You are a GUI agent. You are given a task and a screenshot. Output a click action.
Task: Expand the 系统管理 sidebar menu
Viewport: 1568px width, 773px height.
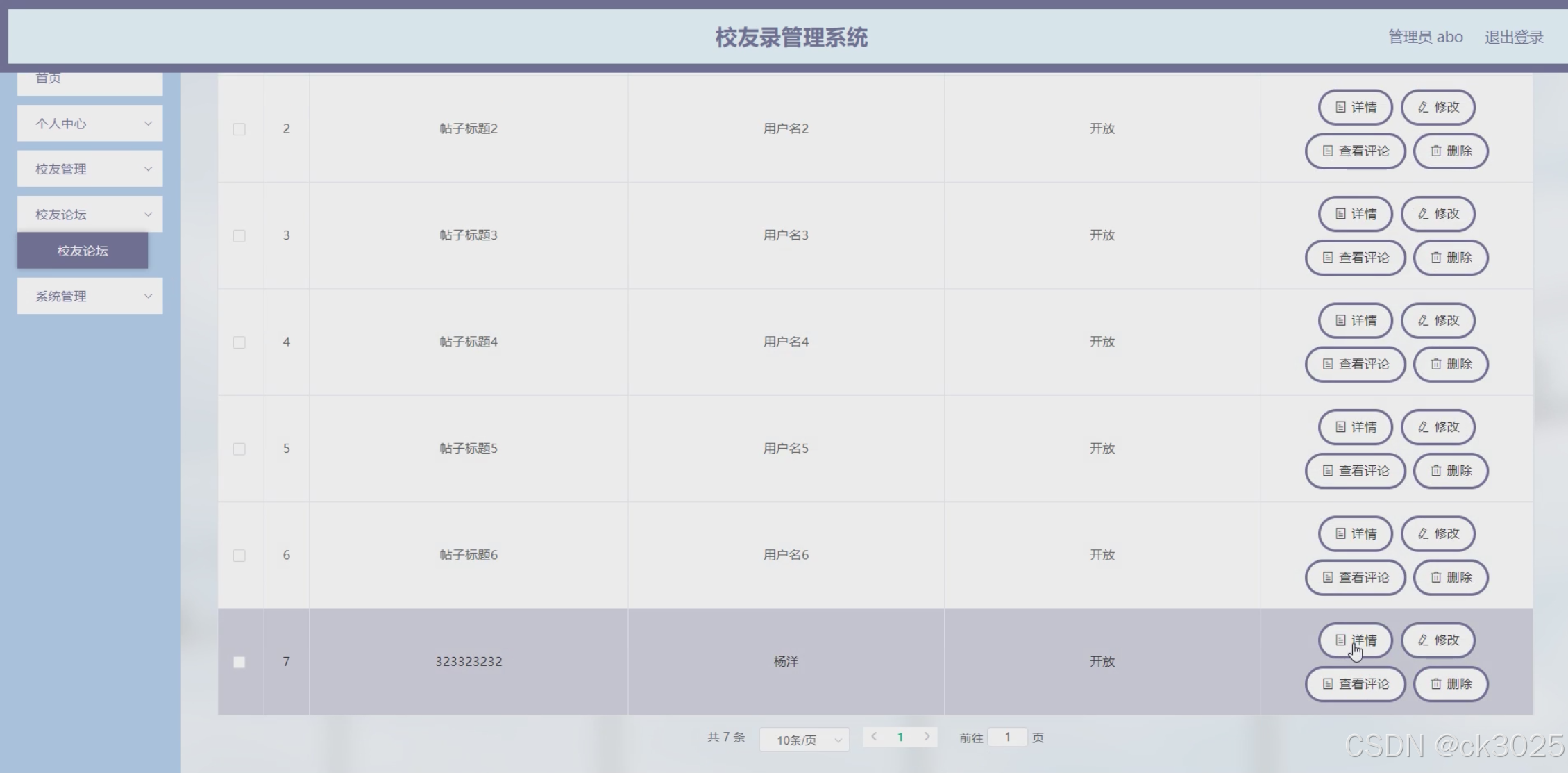click(90, 297)
